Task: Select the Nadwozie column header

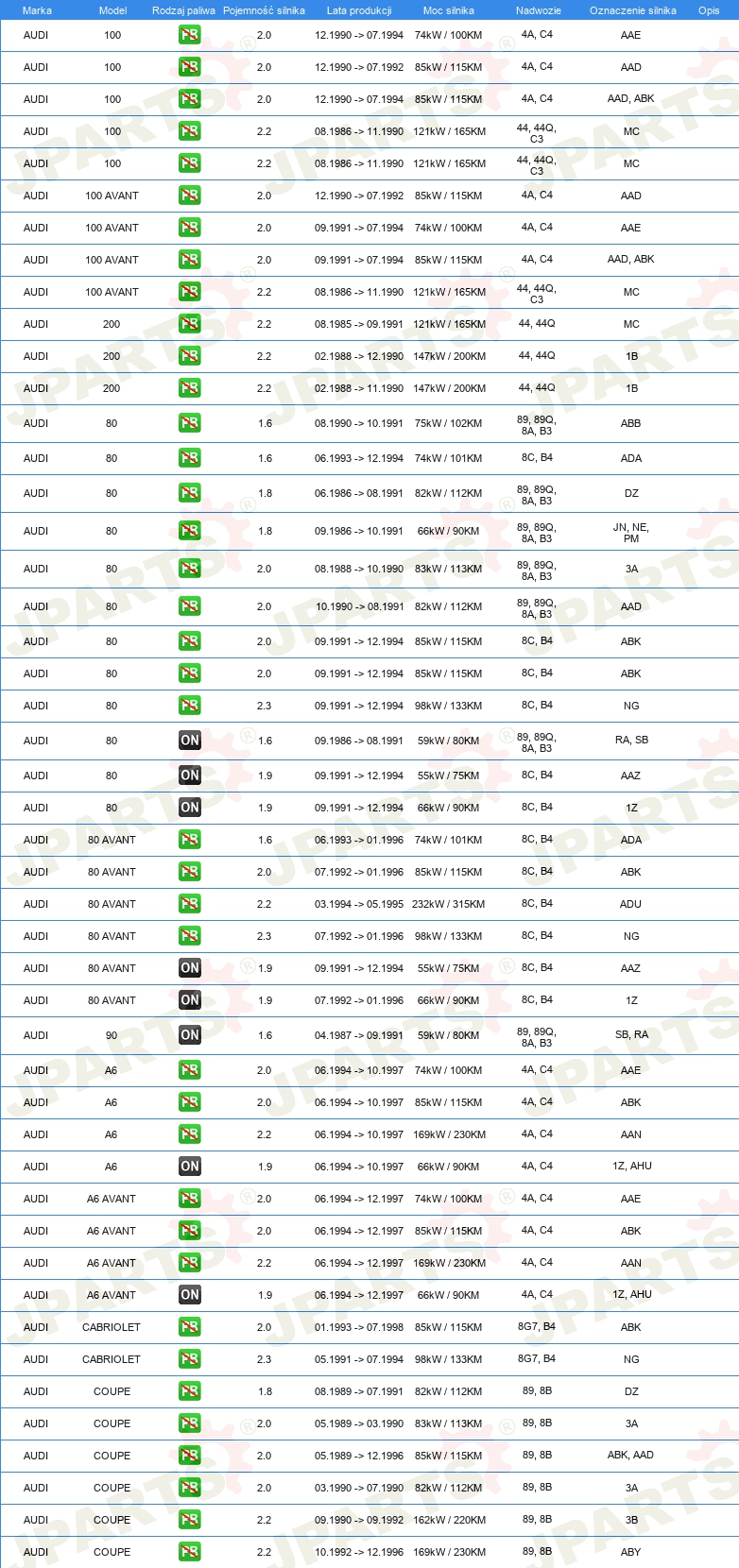Action: 539,10
